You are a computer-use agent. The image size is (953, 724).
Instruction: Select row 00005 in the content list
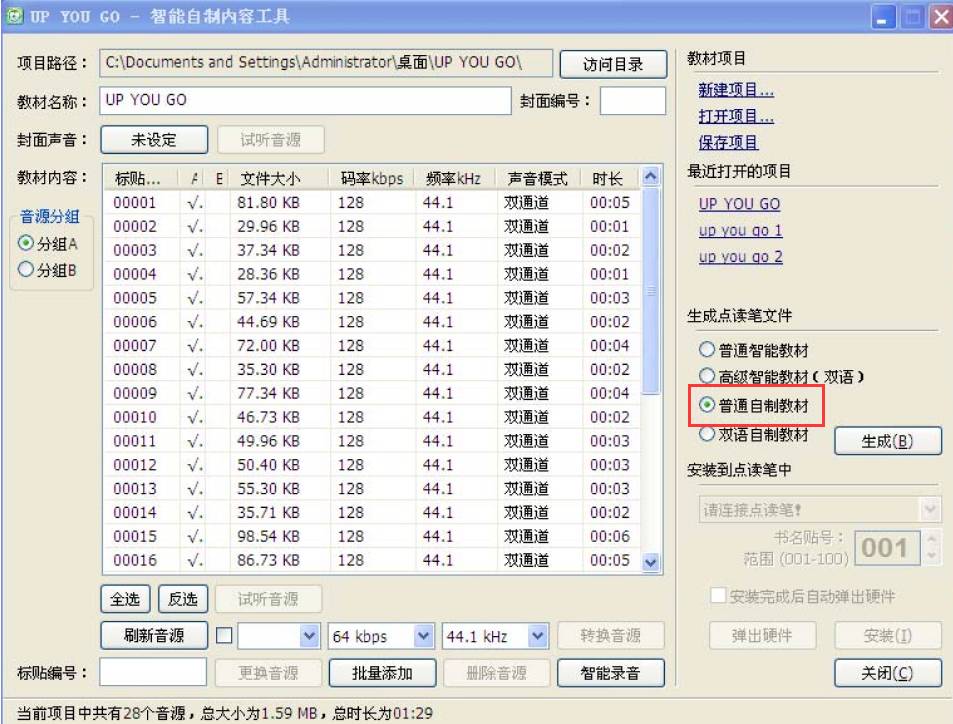coord(135,298)
